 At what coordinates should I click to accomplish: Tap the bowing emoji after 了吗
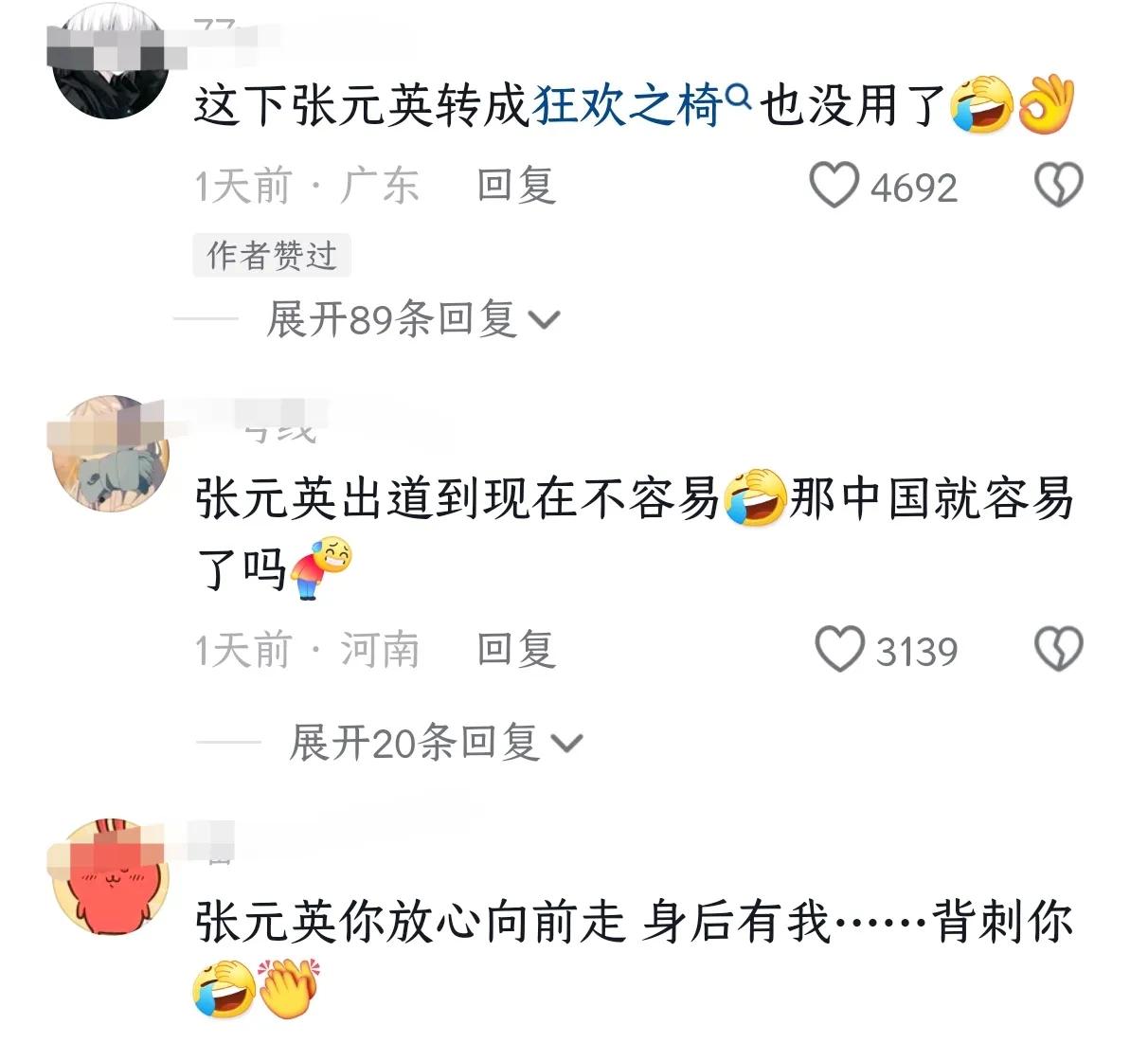pos(319,566)
